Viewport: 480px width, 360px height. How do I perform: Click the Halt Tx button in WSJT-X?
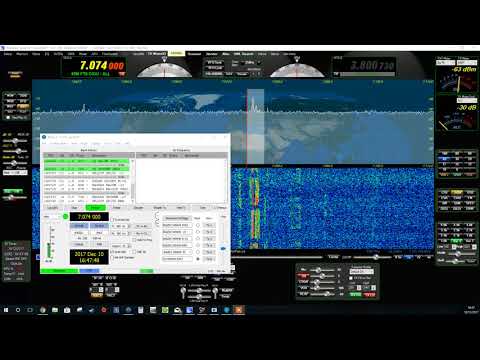point(180,208)
